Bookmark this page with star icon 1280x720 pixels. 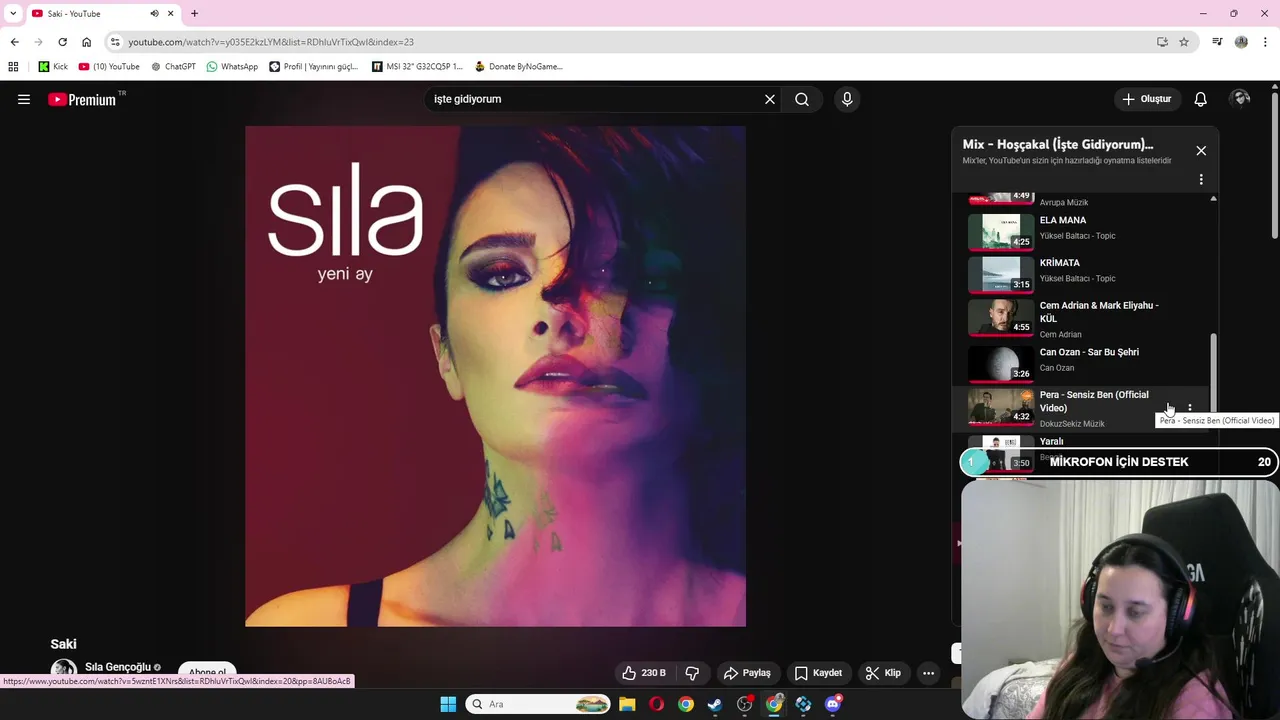pos(1184,42)
